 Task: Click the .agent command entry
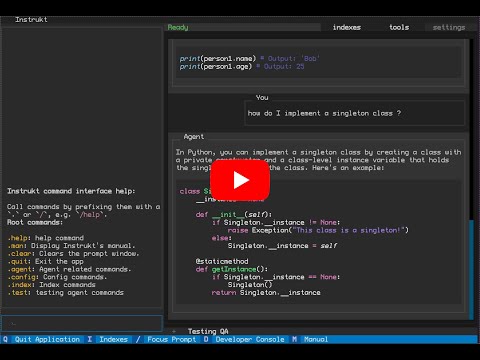tap(69, 269)
